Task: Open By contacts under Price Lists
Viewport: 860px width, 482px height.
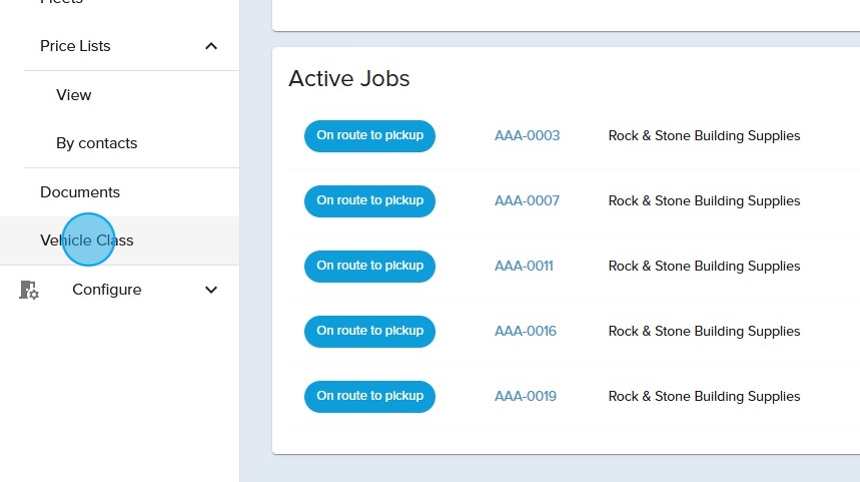Action: pyautogui.click(x=97, y=143)
